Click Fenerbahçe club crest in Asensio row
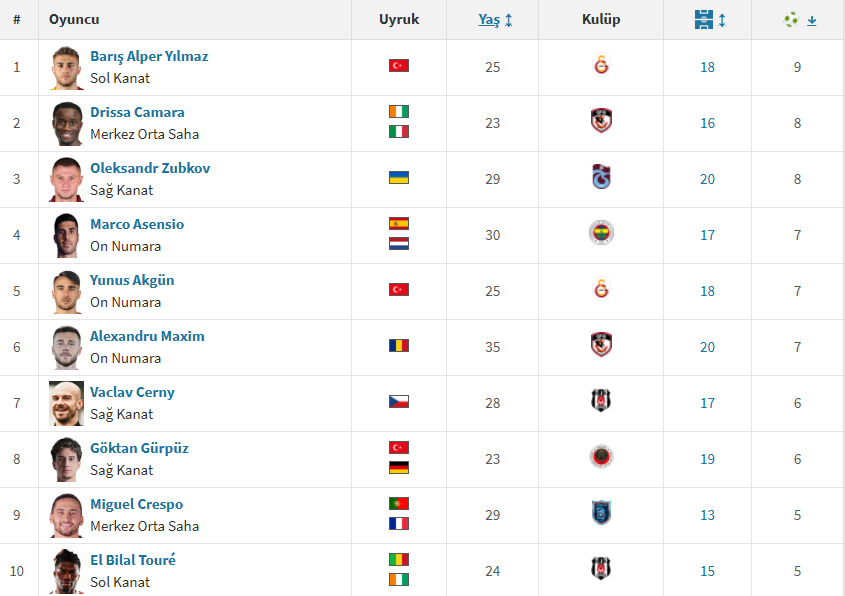Image resolution: width=845 pixels, height=596 pixels. point(601,234)
